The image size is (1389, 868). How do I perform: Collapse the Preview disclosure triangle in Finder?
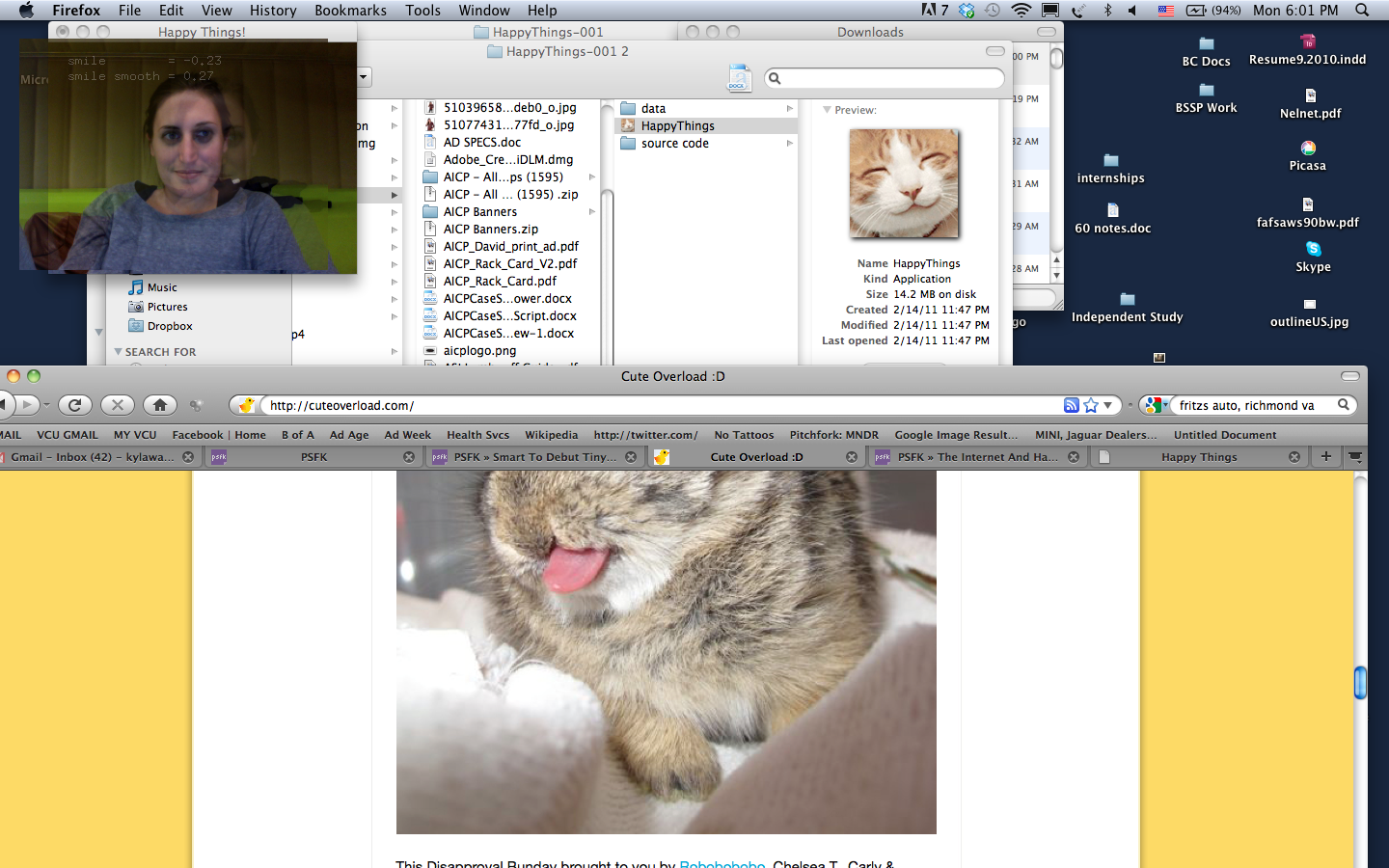coord(827,110)
